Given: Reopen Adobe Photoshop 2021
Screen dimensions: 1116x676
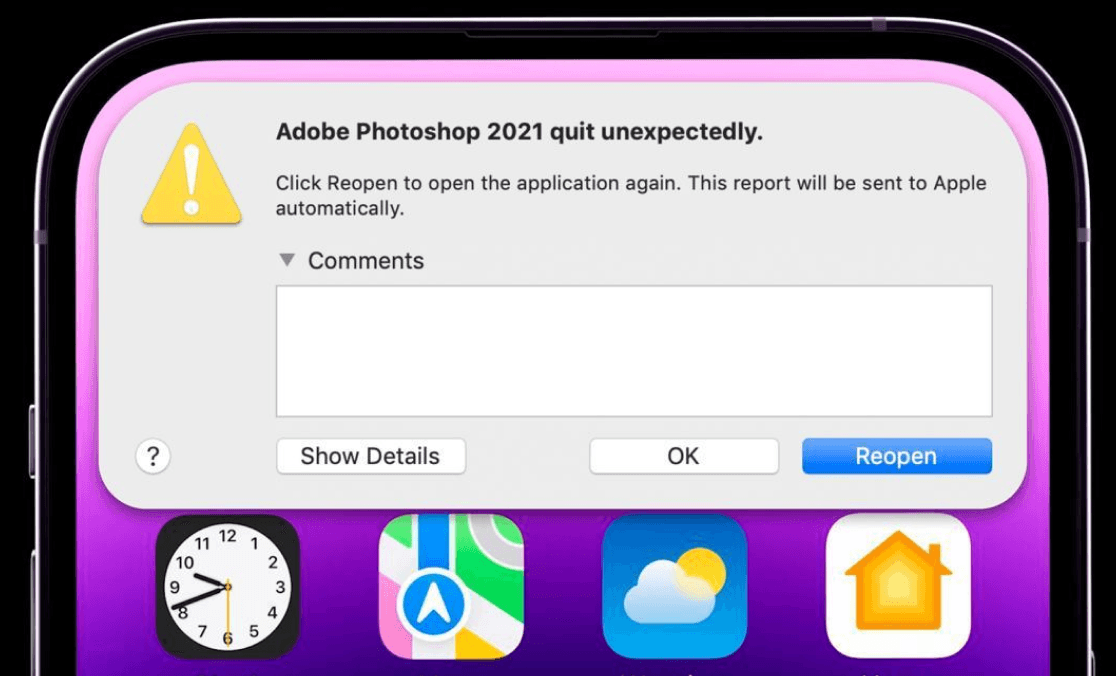Looking at the screenshot, I should [x=897, y=456].
